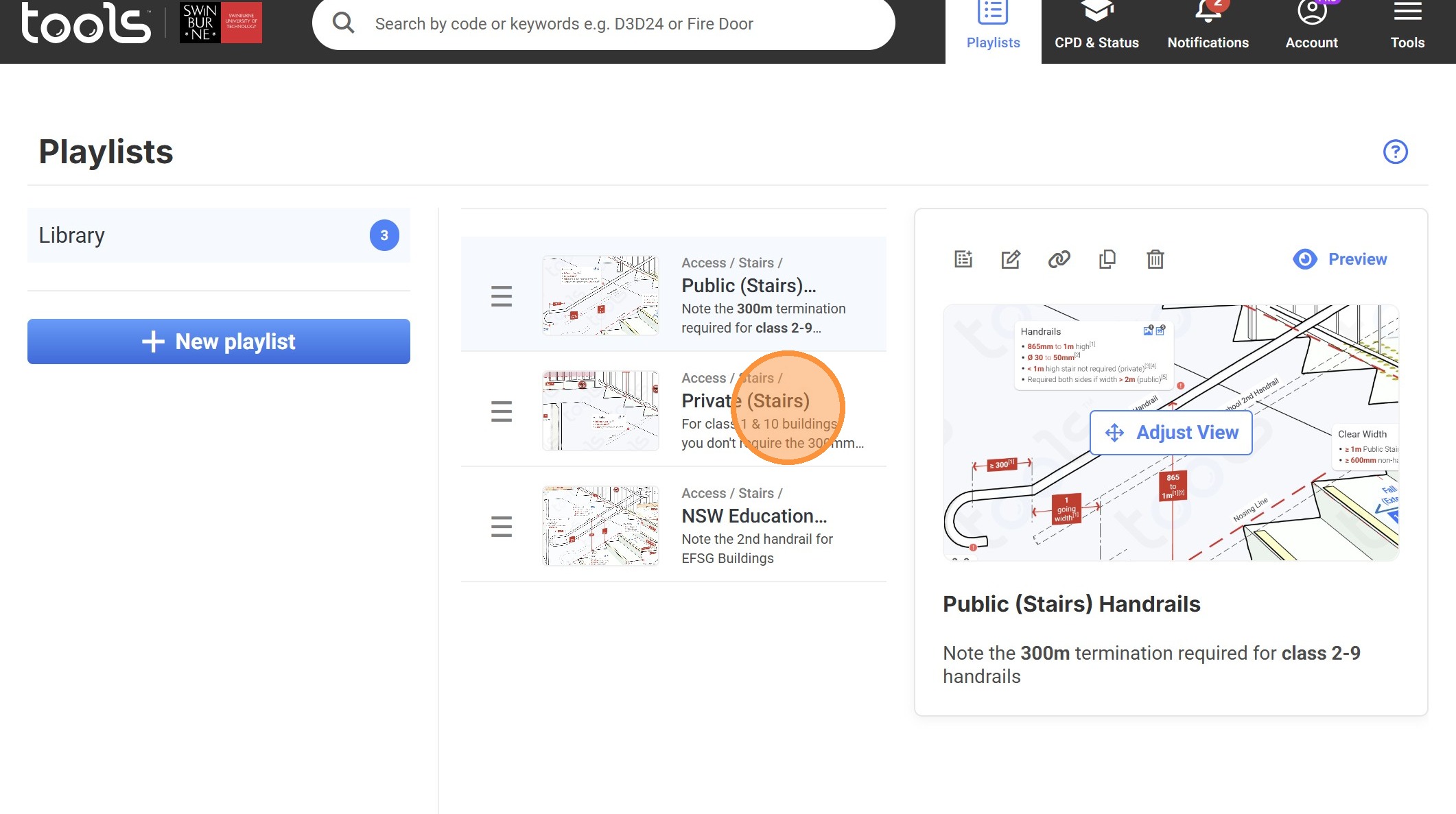Click the add-to-playlist icon
Screen dimensions: 1456x814
[x=963, y=259]
